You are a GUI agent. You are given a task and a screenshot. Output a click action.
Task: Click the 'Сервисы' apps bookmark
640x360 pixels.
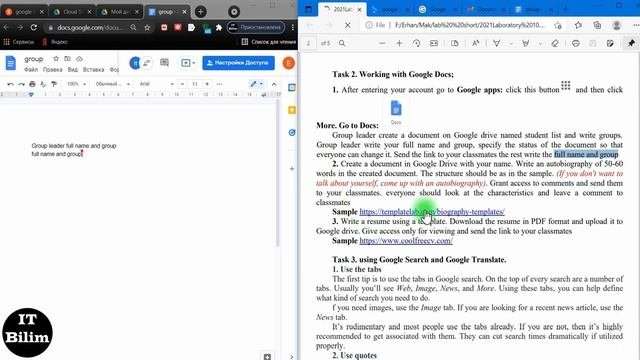19,42
